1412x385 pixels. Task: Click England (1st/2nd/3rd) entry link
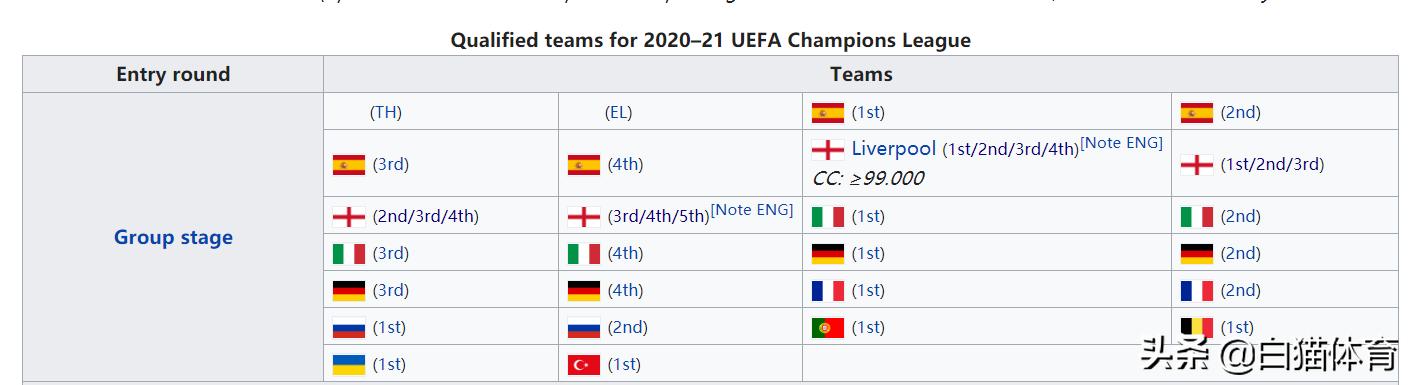point(1272,164)
